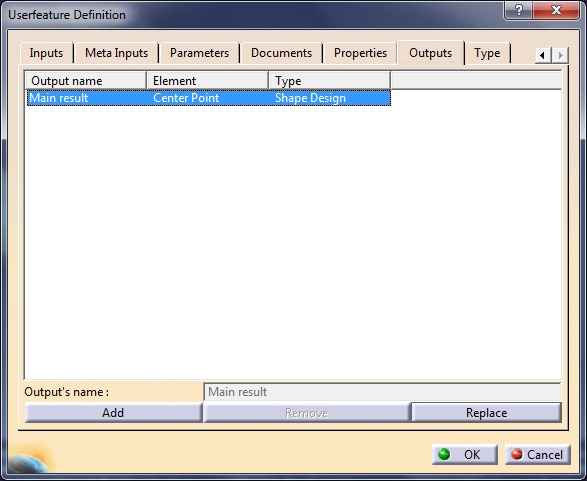Click the Type column header
The height and width of the screenshot is (481, 587).
click(x=329, y=80)
